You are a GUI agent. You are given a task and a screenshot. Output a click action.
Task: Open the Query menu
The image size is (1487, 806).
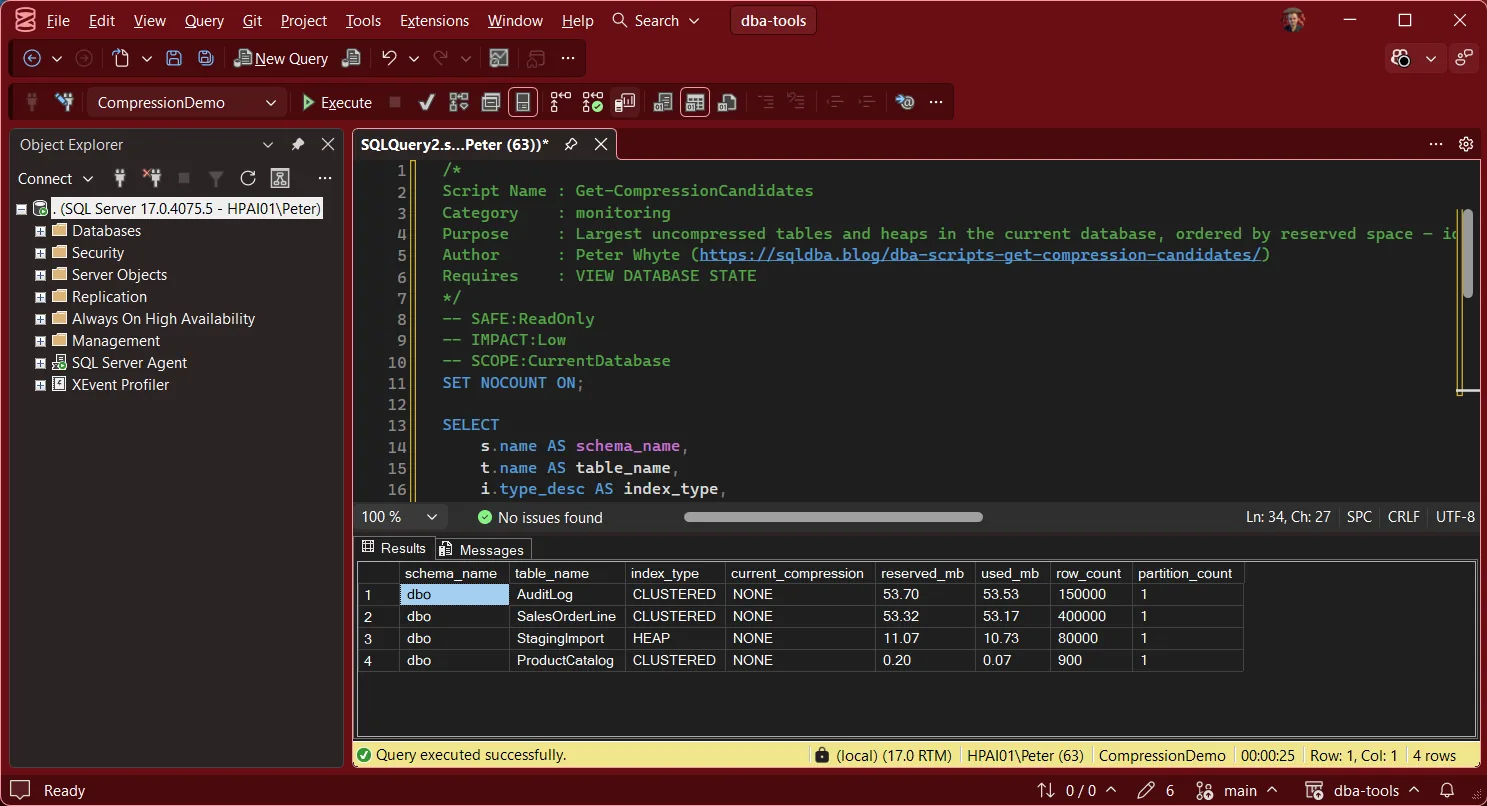click(x=204, y=20)
